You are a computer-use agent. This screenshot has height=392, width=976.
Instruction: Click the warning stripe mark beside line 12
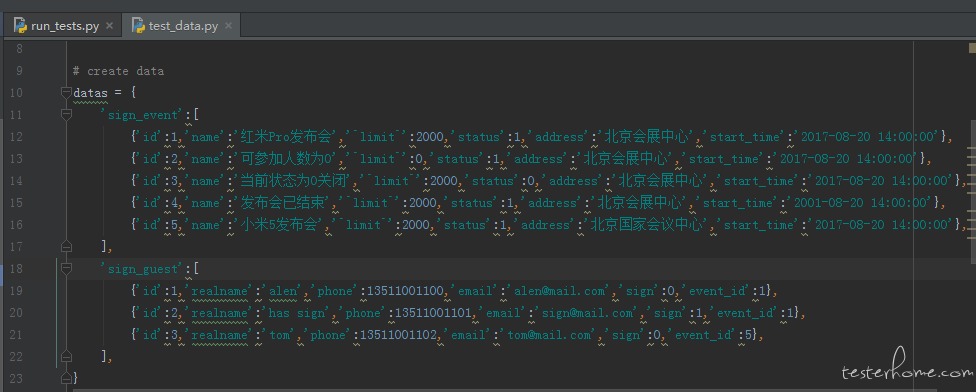(x=972, y=148)
